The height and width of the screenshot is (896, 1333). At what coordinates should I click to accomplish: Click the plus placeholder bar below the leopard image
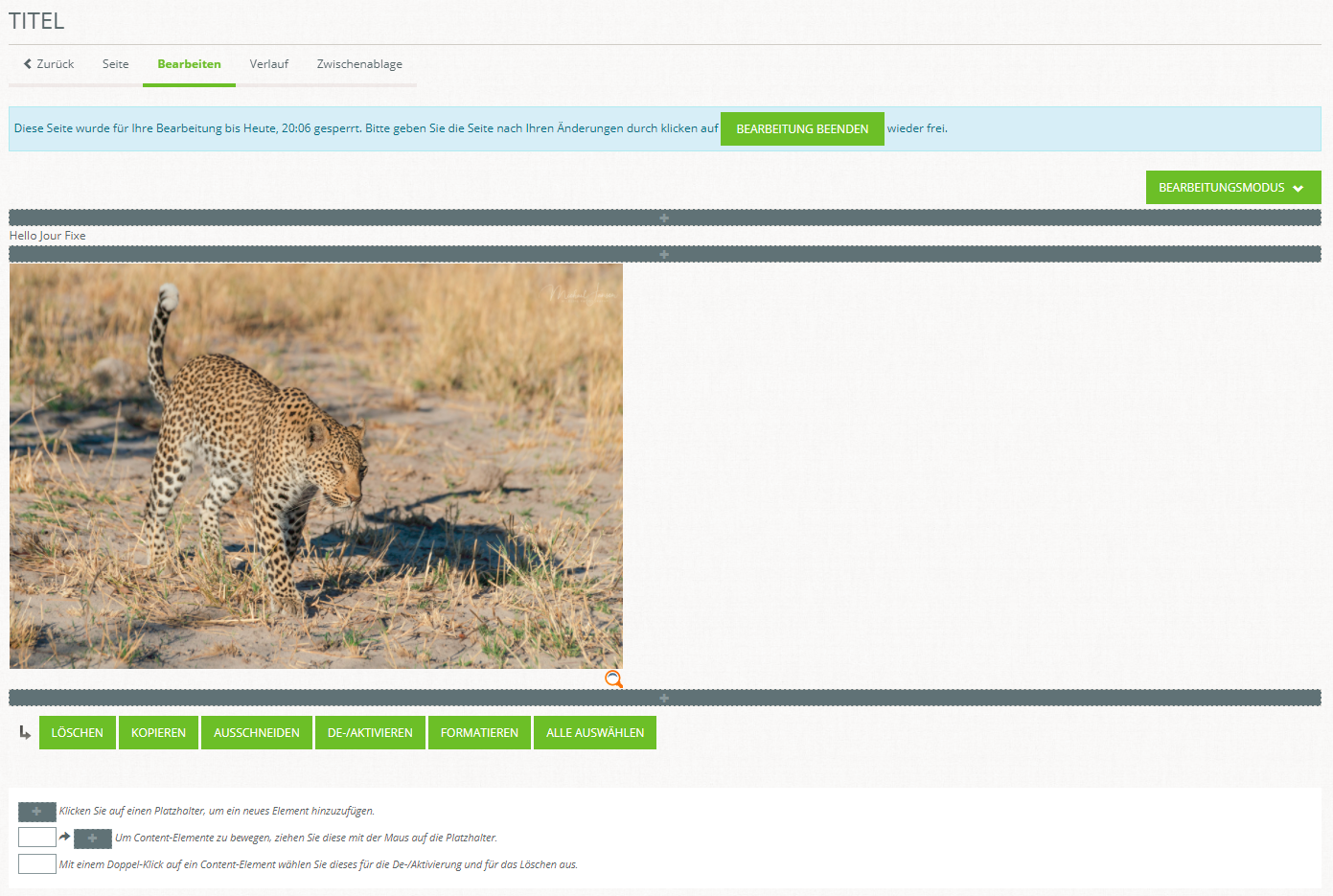tap(664, 698)
